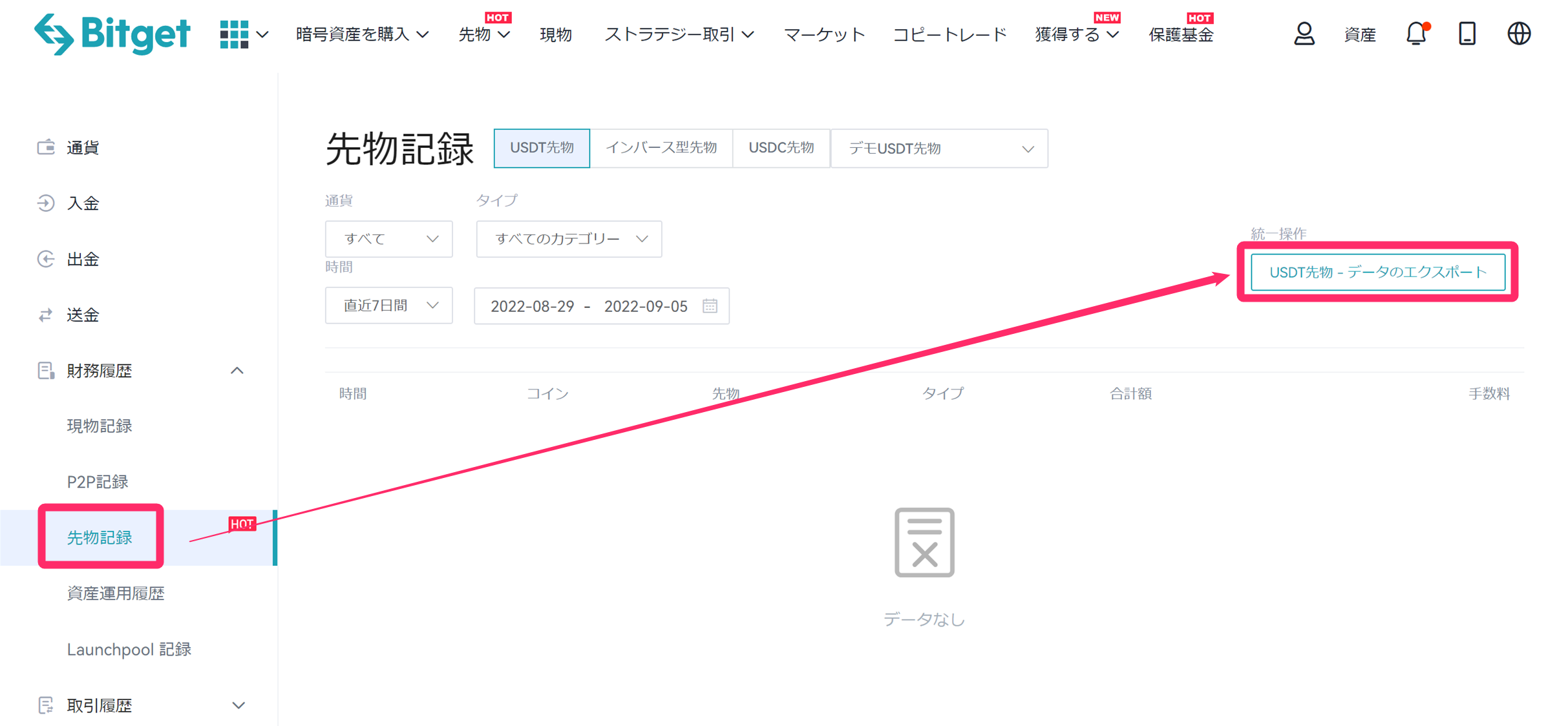The width and height of the screenshot is (1568, 726).
Task: Open 現物 in top navigation
Action: click(x=556, y=34)
